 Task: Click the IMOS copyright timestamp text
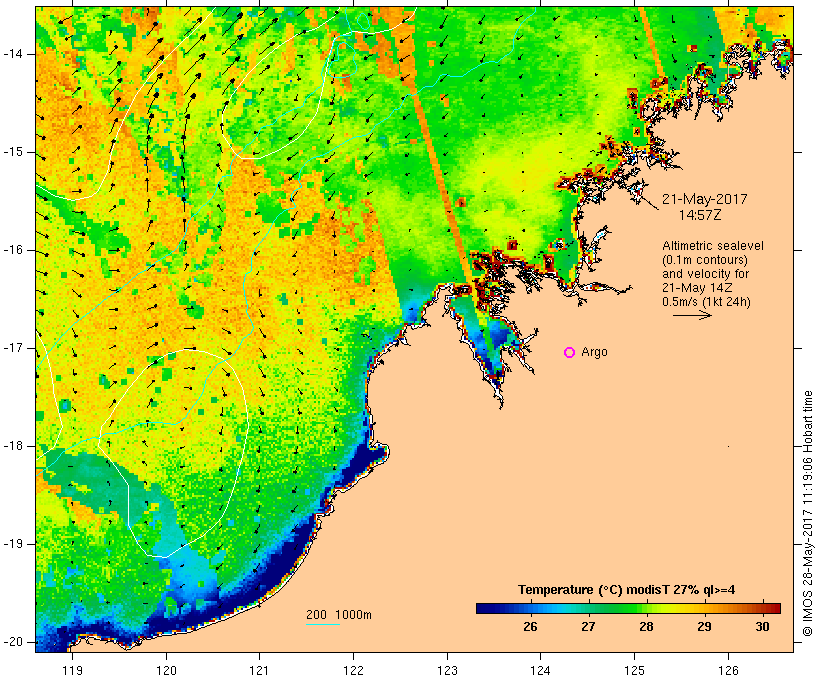(x=808, y=513)
